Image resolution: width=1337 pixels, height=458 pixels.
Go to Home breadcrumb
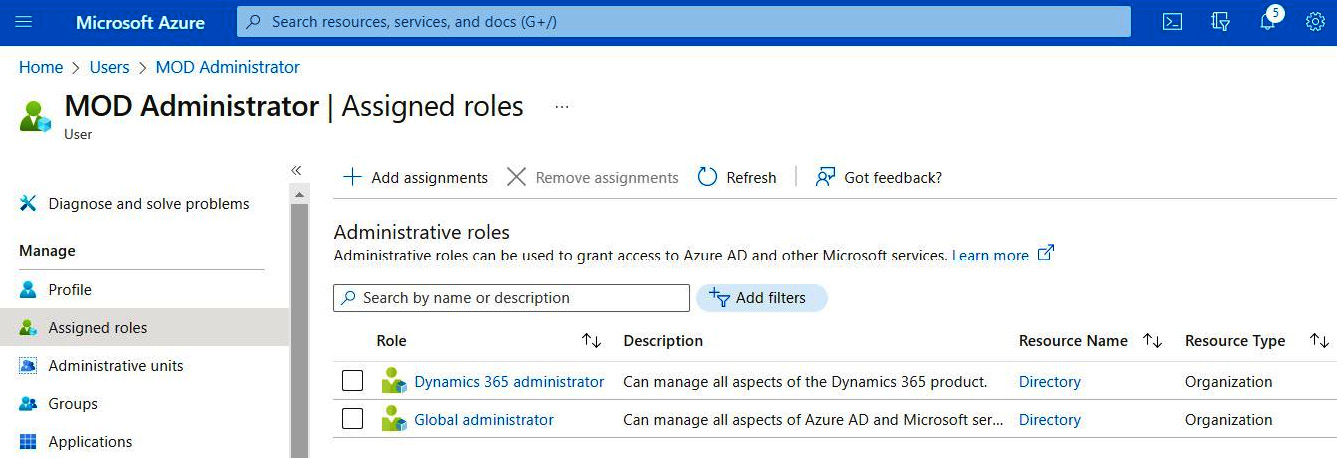tap(41, 67)
